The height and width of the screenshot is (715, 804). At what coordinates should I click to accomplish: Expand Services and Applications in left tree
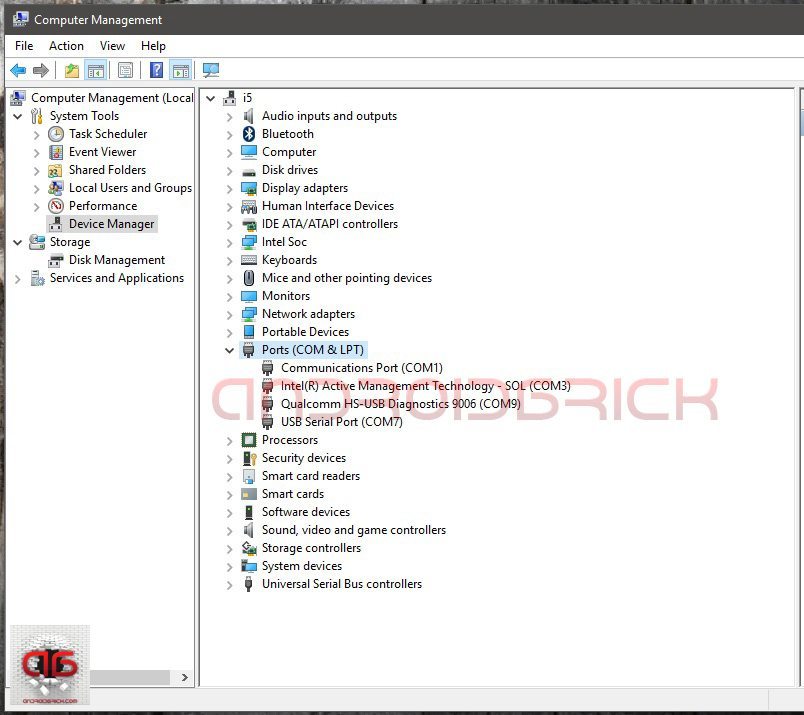(x=18, y=279)
